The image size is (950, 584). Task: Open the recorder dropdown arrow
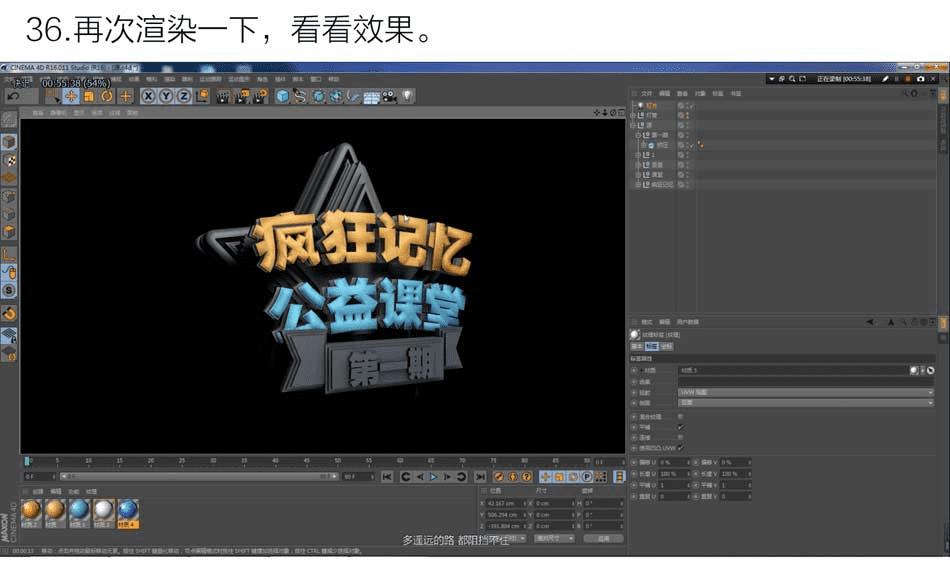pos(772,79)
